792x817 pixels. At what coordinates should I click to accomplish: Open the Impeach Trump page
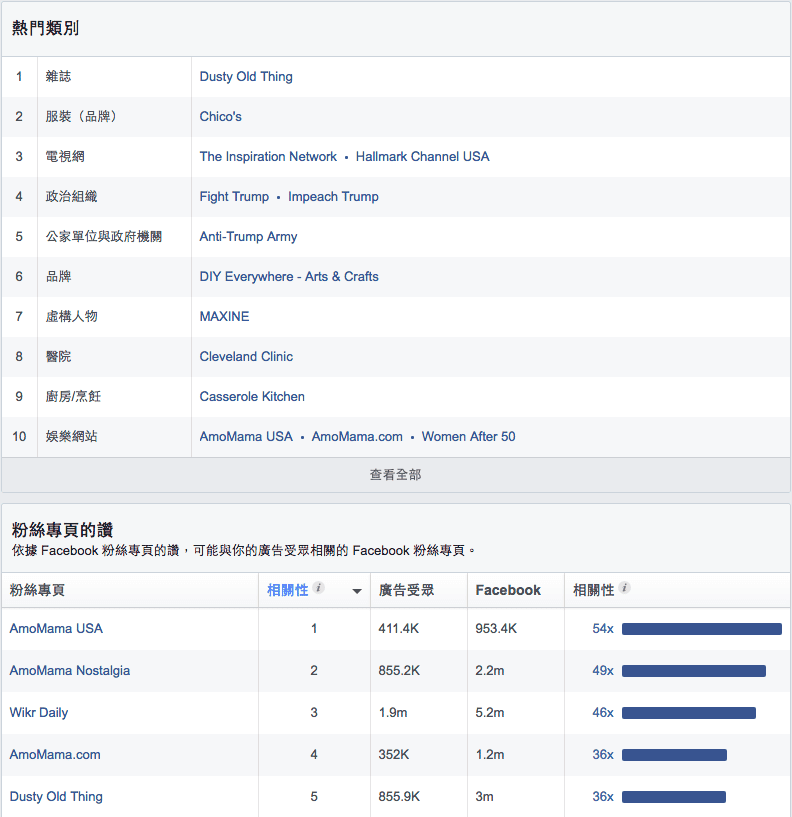pos(333,197)
